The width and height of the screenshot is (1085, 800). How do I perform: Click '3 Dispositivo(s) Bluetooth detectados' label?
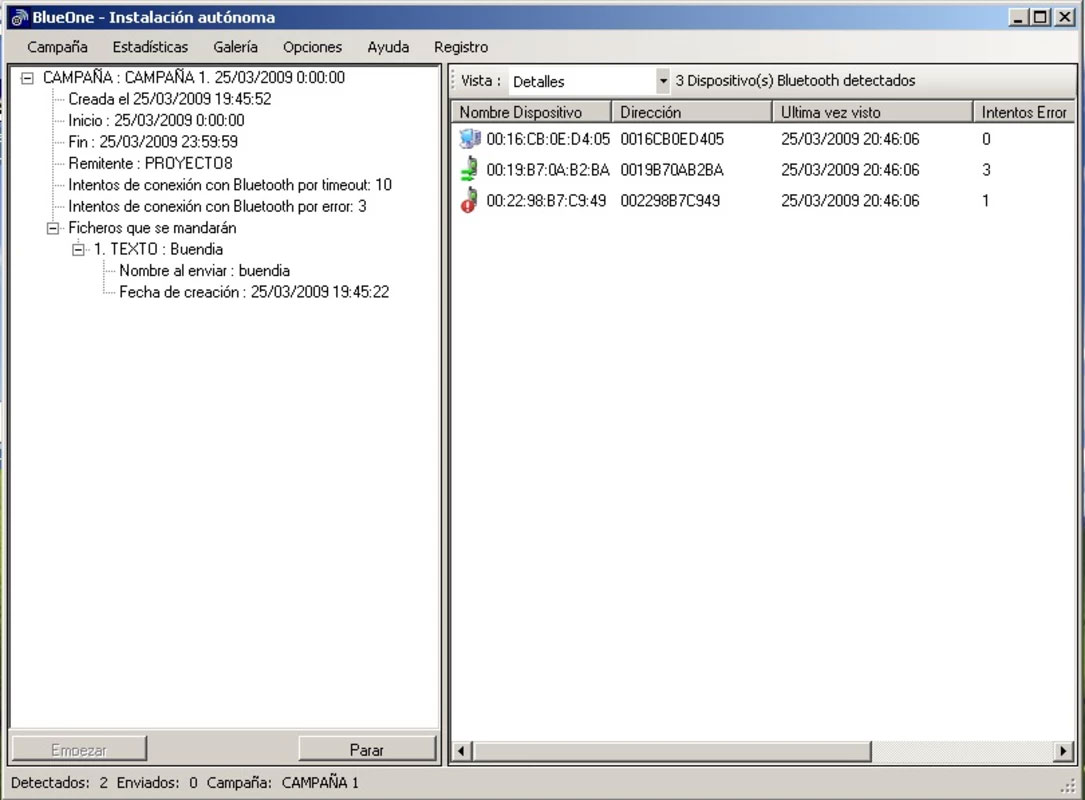(x=795, y=80)
